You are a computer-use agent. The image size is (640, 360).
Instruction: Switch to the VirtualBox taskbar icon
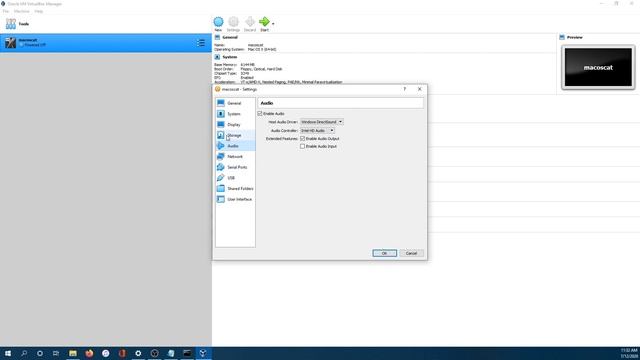[x=203, y=353]
